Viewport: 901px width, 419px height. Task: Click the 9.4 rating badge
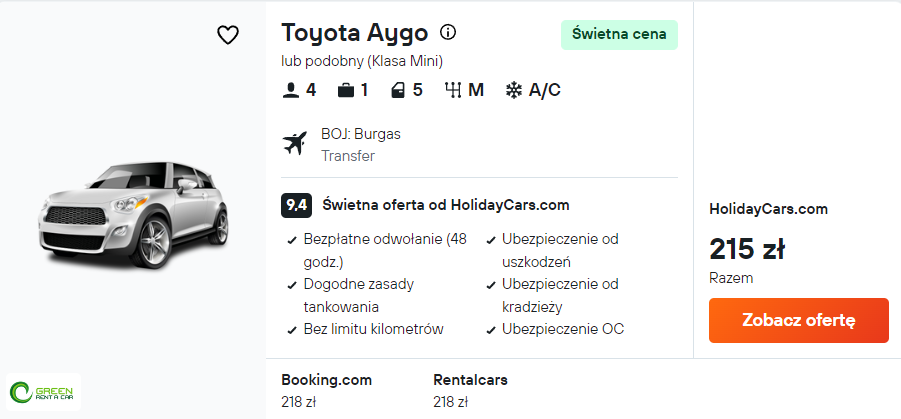tap(297, 205)
